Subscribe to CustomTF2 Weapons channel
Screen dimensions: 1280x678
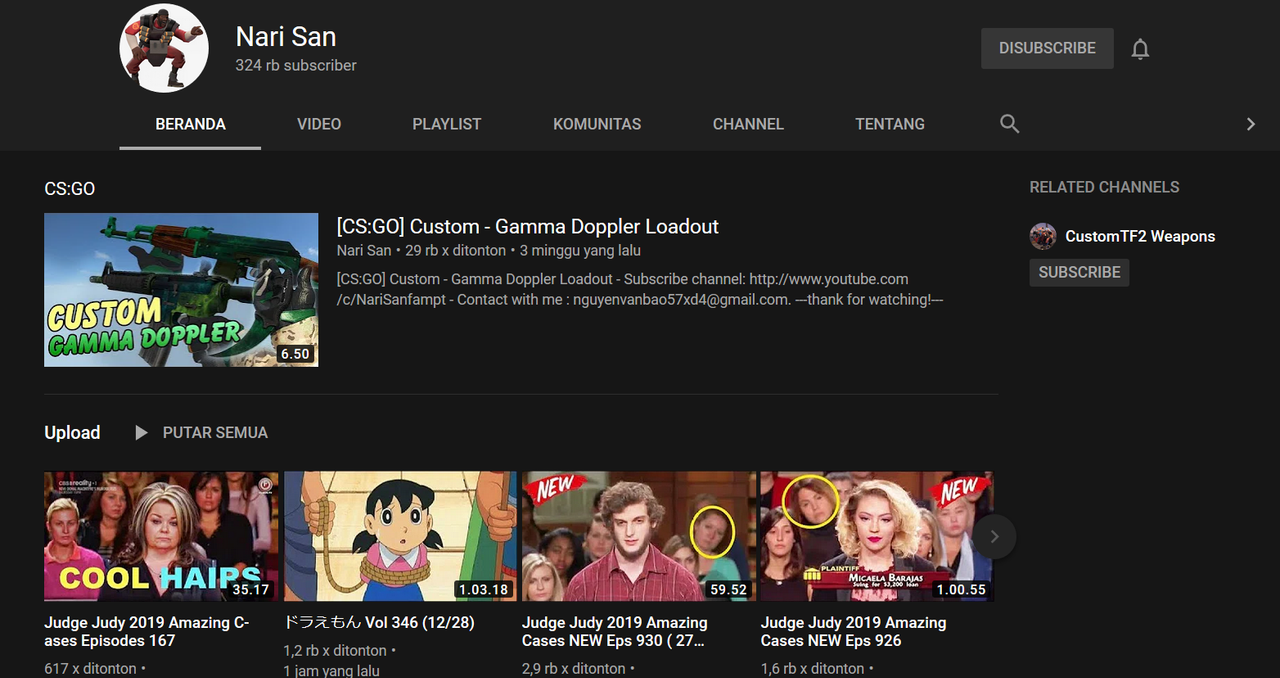click(x=1079, y=272)
